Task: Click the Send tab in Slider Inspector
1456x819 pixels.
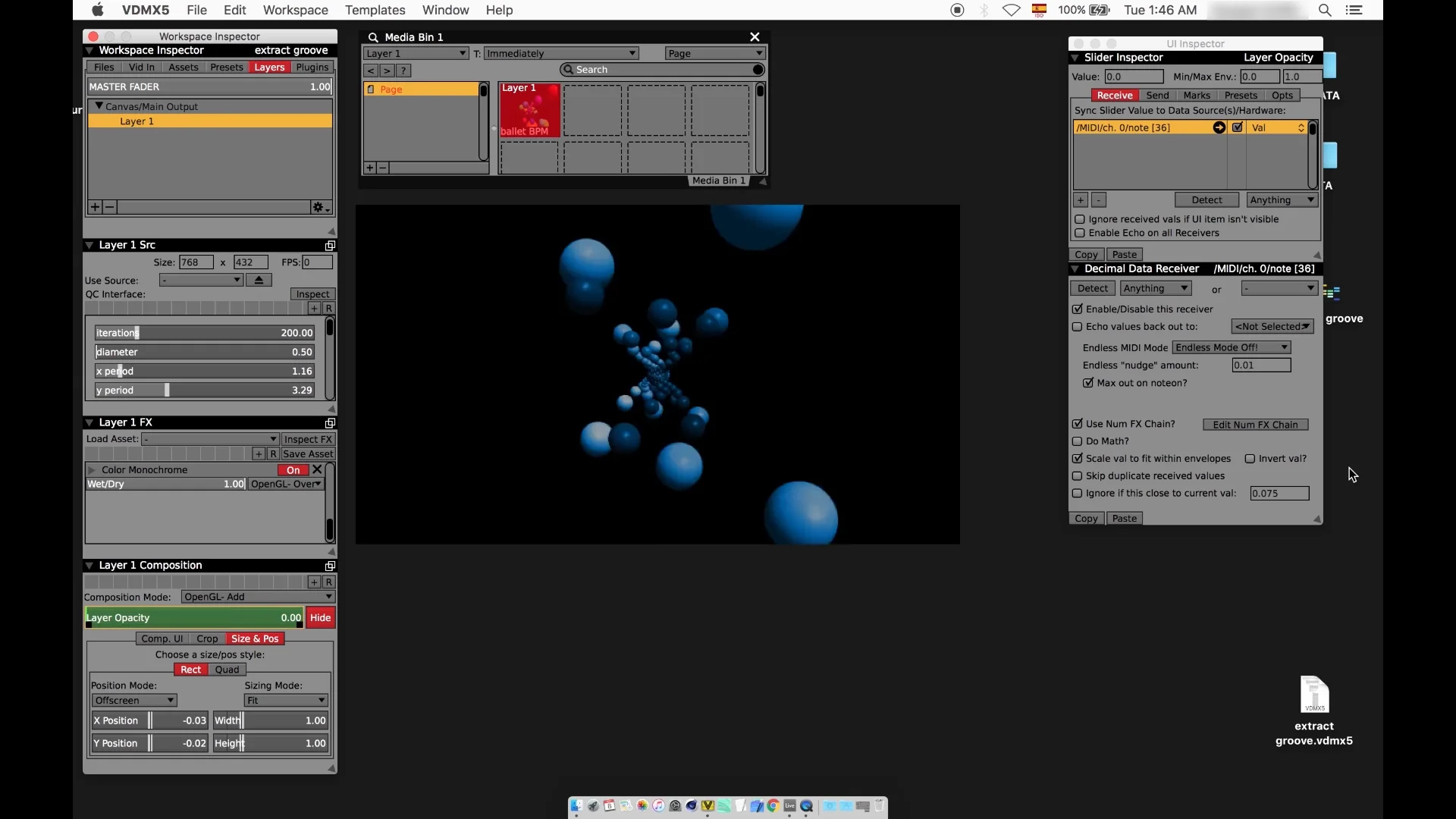Action: 1156,95
